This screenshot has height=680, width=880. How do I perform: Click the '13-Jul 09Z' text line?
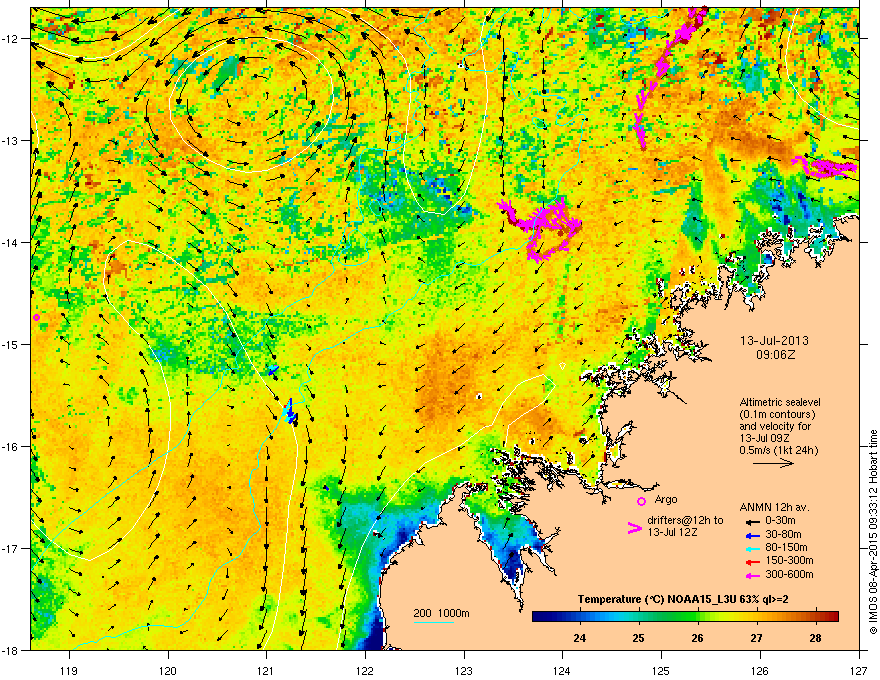(767, 438)
